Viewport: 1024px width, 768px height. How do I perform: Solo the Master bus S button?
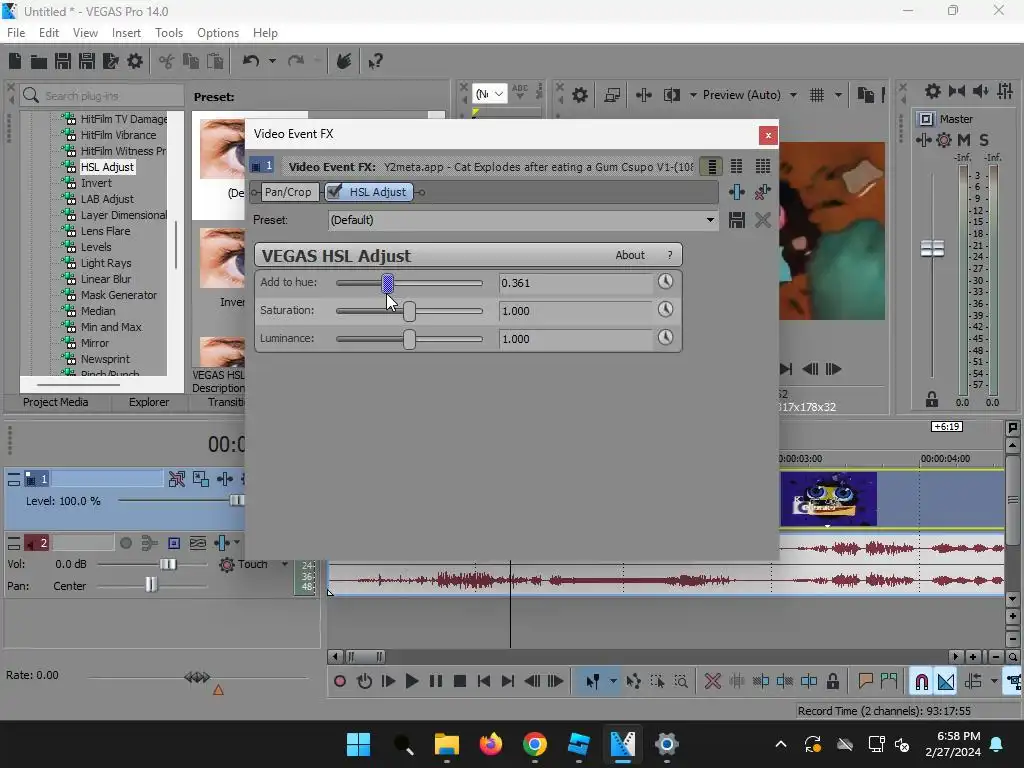coord(984,140)
